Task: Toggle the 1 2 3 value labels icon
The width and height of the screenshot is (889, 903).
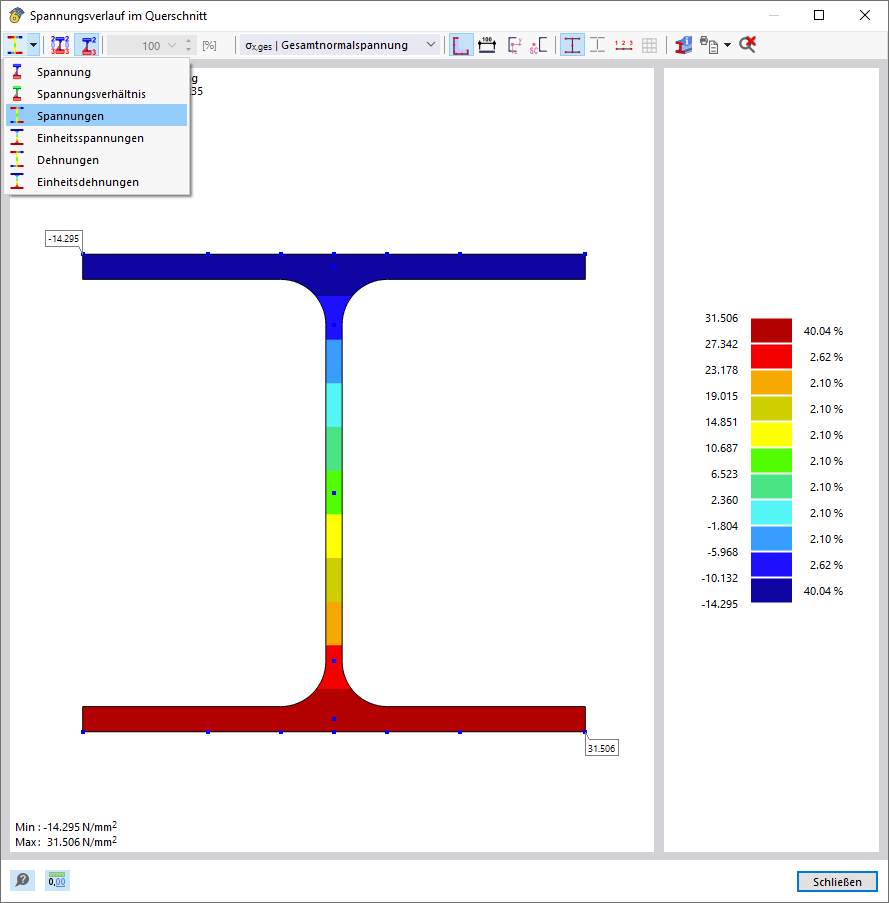Action: tap(624, 45)
